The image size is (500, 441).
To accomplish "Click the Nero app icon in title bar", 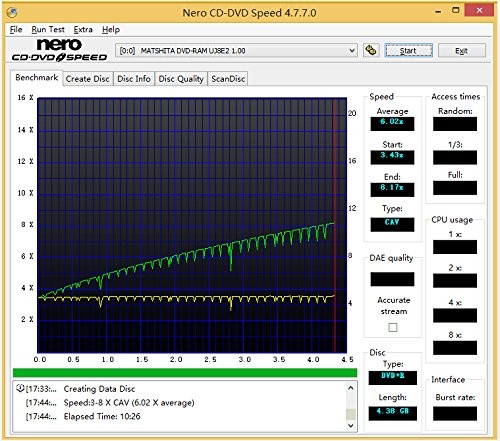I will pos(12,12).
